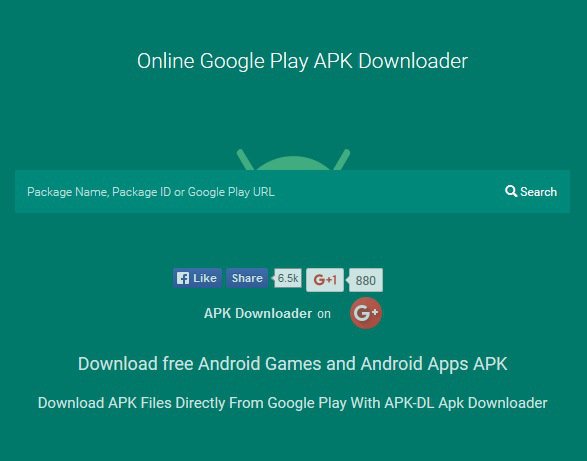This screenshot has width=587, height=461.
Task: Click the Android robot's left antenna
Action: [x=245, y=160]
